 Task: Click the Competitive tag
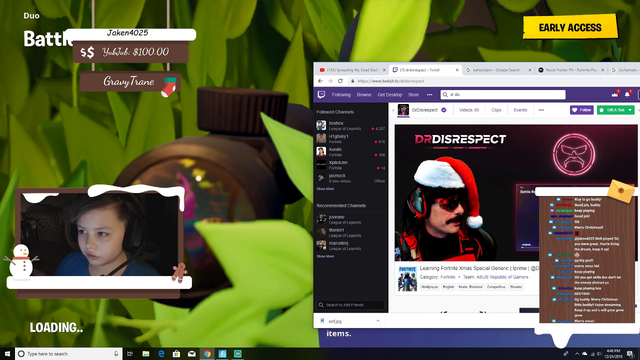tap(496, 287)
